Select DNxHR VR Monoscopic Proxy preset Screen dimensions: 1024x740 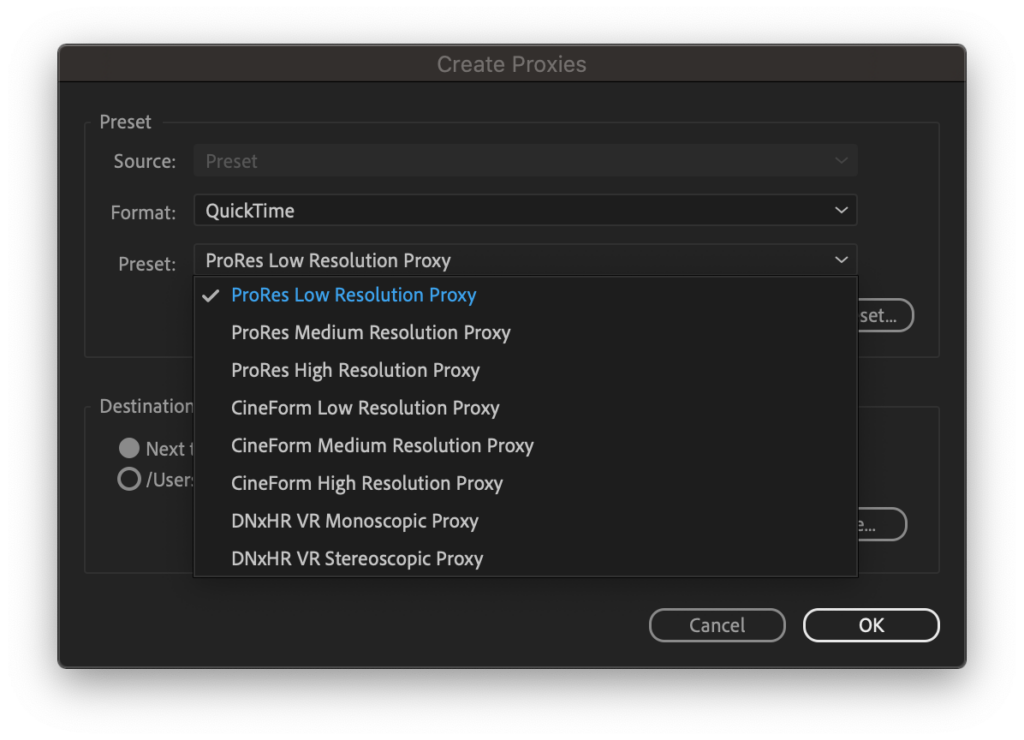tap(355, 521)
